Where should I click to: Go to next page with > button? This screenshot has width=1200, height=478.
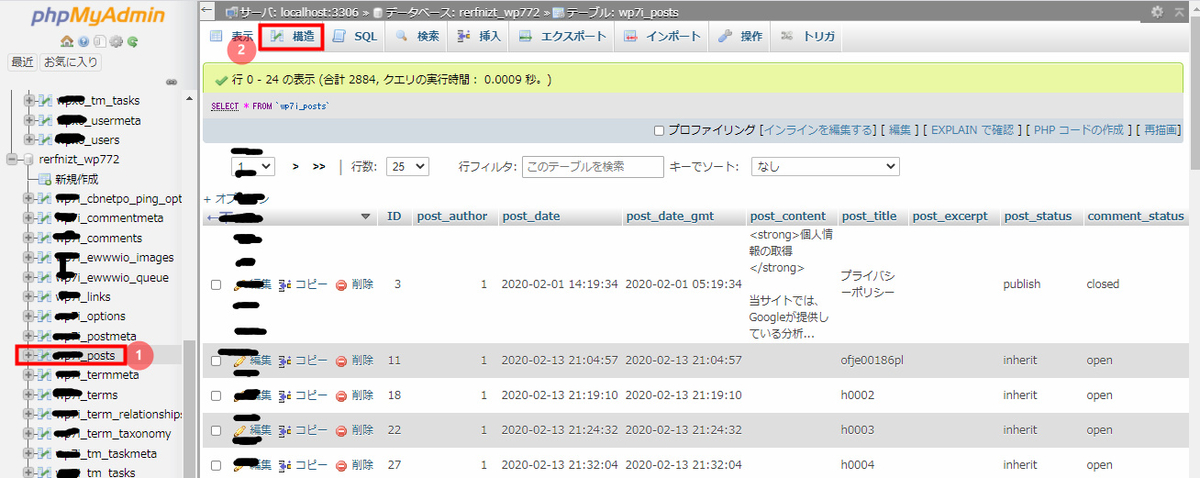coord(296,167)
